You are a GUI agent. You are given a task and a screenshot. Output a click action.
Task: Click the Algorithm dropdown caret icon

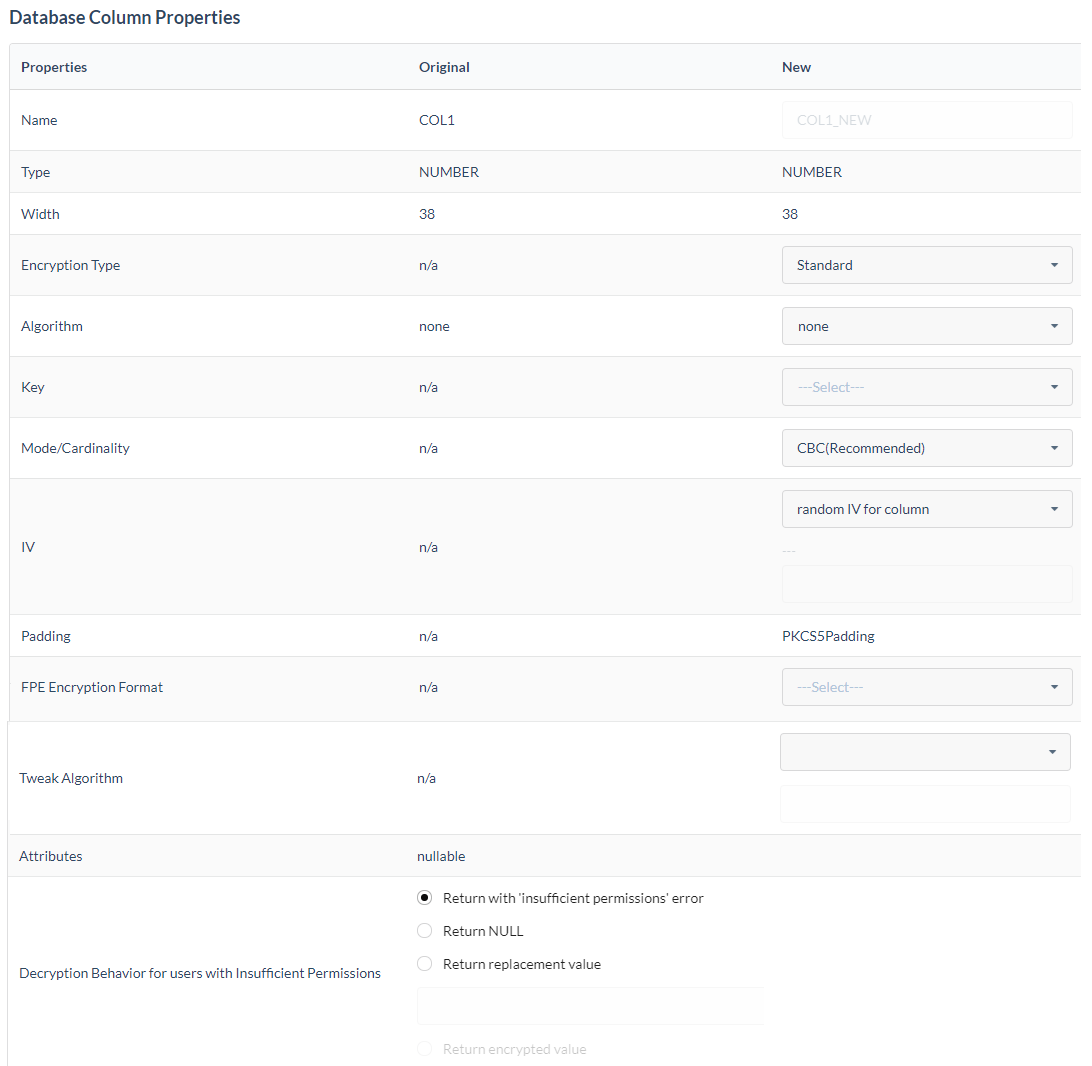click(1054, 326)
